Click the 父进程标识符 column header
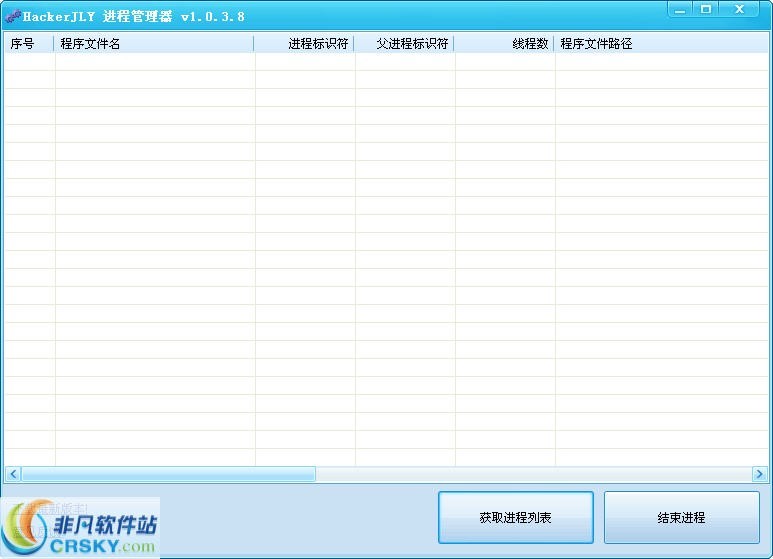 404,43
